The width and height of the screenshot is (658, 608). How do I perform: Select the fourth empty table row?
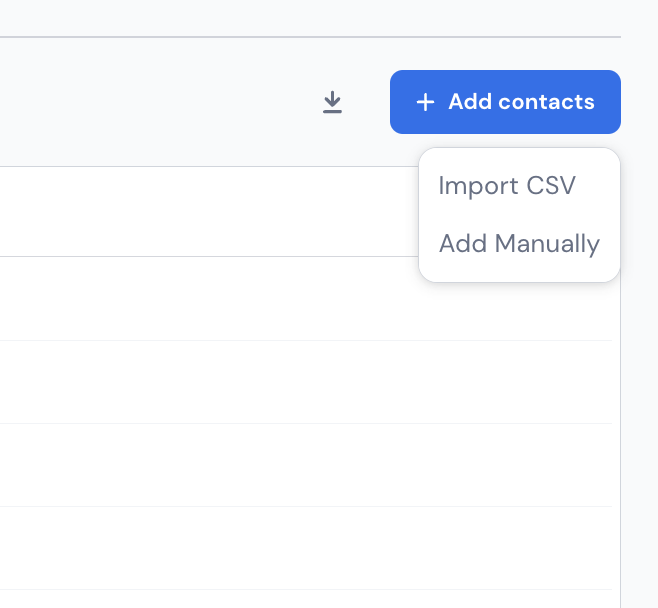pyautogui.click(x=306, y=548)
